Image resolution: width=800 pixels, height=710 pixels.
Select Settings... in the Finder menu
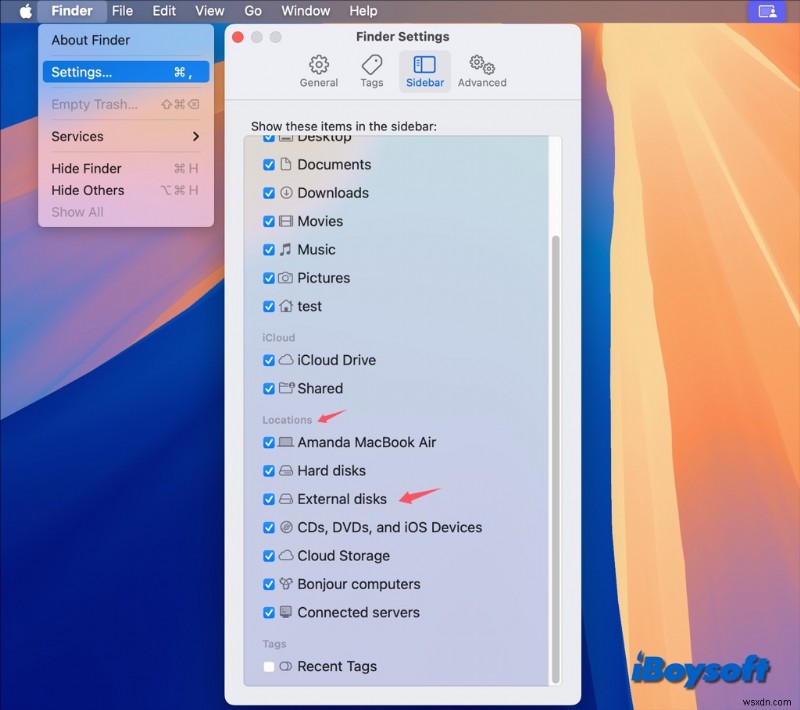pos(126,72)
